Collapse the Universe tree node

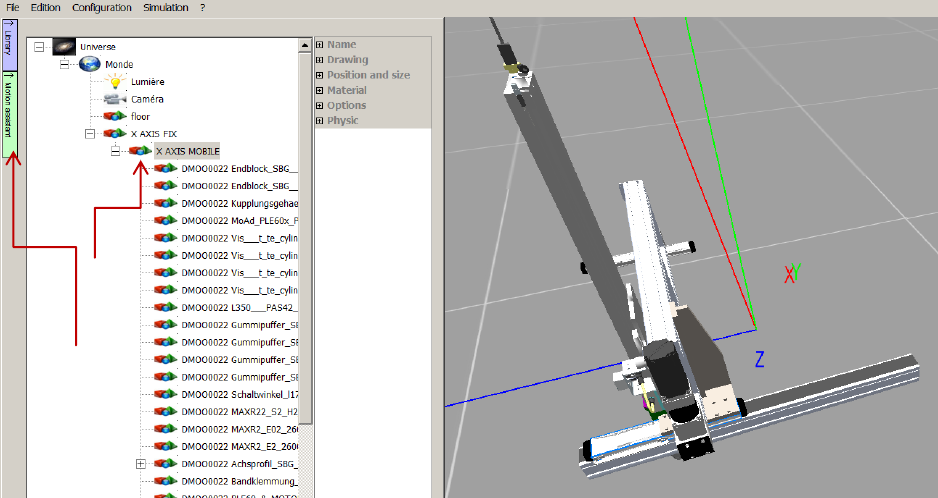(x=40, y=46)
